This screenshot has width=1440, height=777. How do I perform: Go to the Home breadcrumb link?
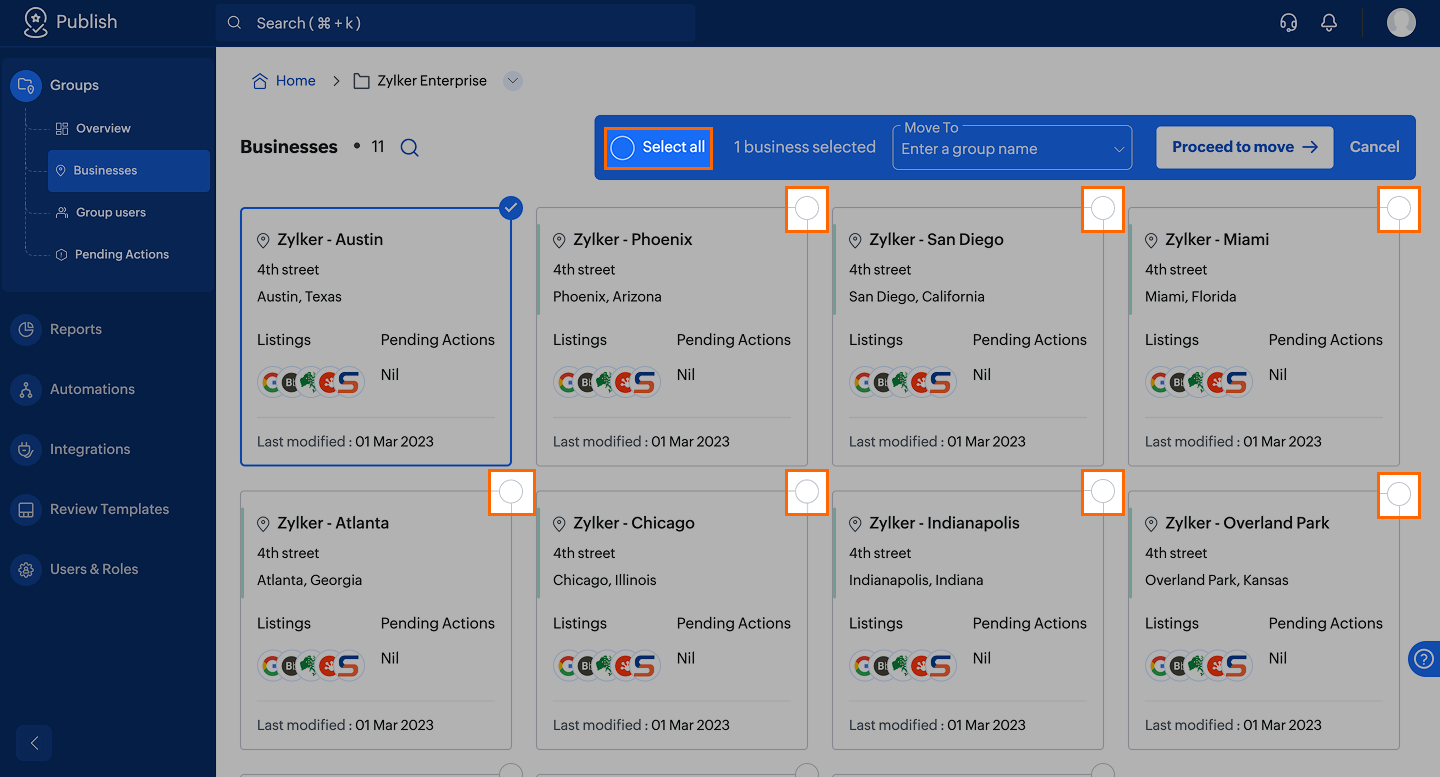[284, 81]
